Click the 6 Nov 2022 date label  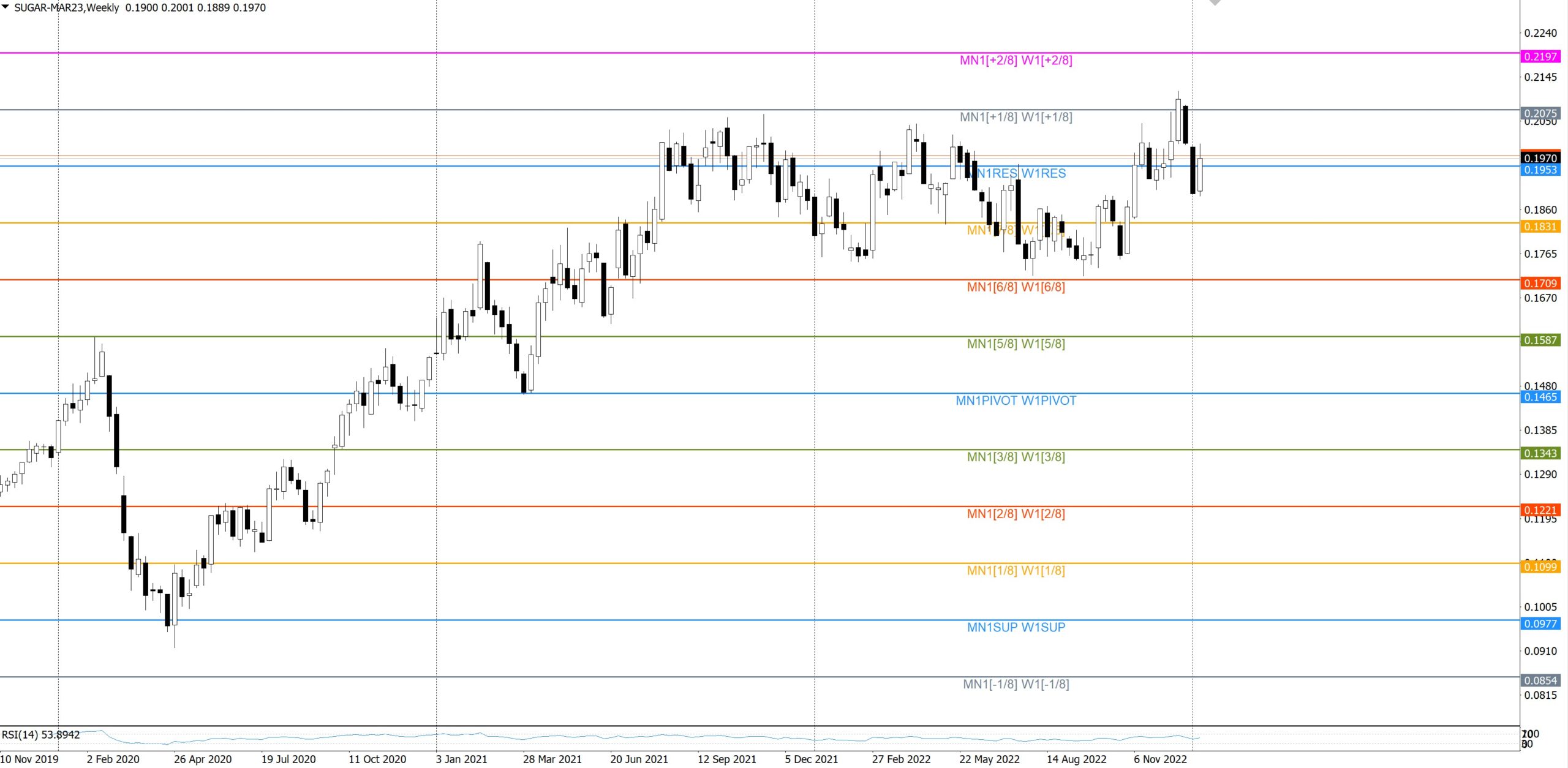pos(1160,759)
